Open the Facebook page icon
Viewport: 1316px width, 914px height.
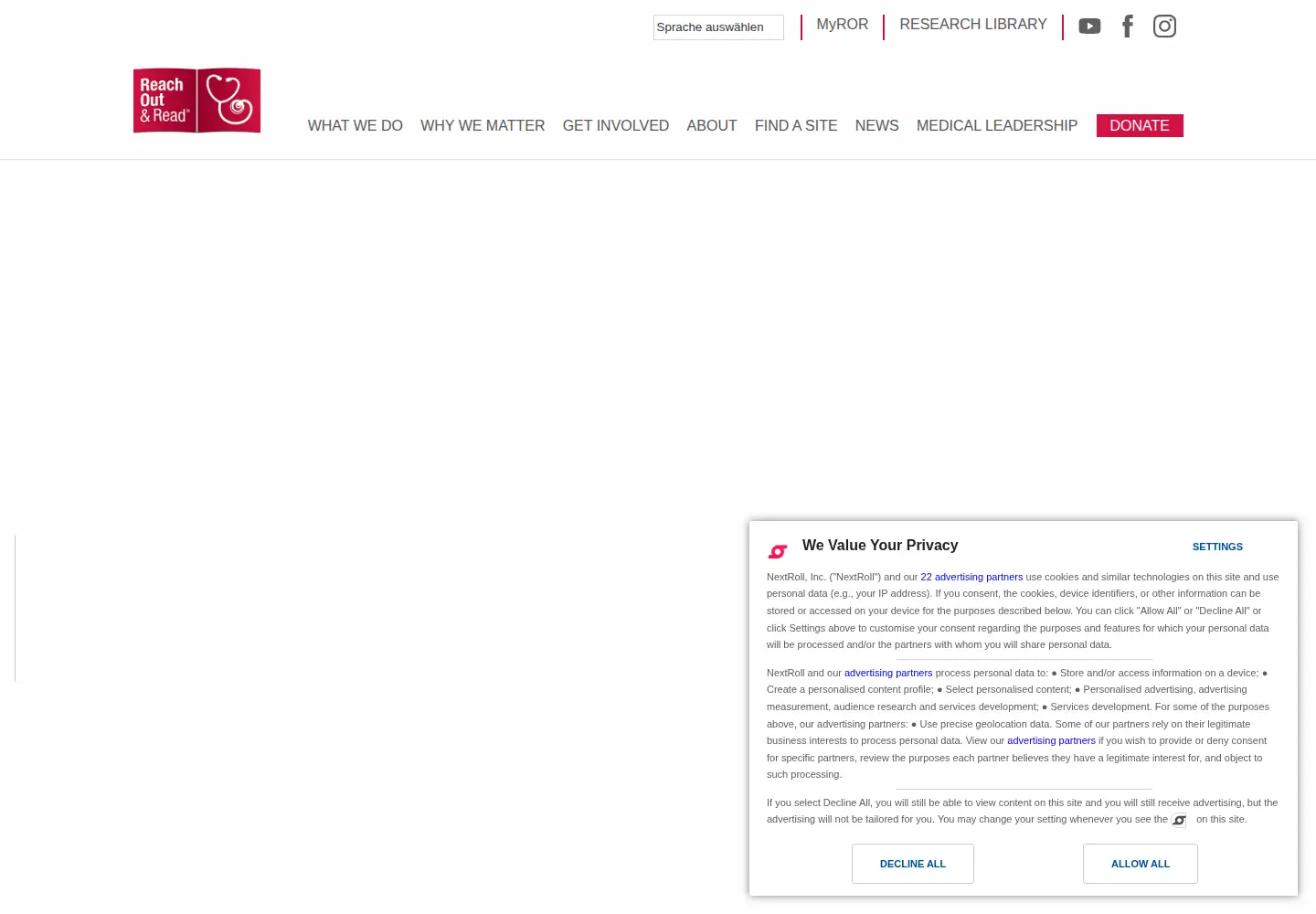pos(1128,27)
